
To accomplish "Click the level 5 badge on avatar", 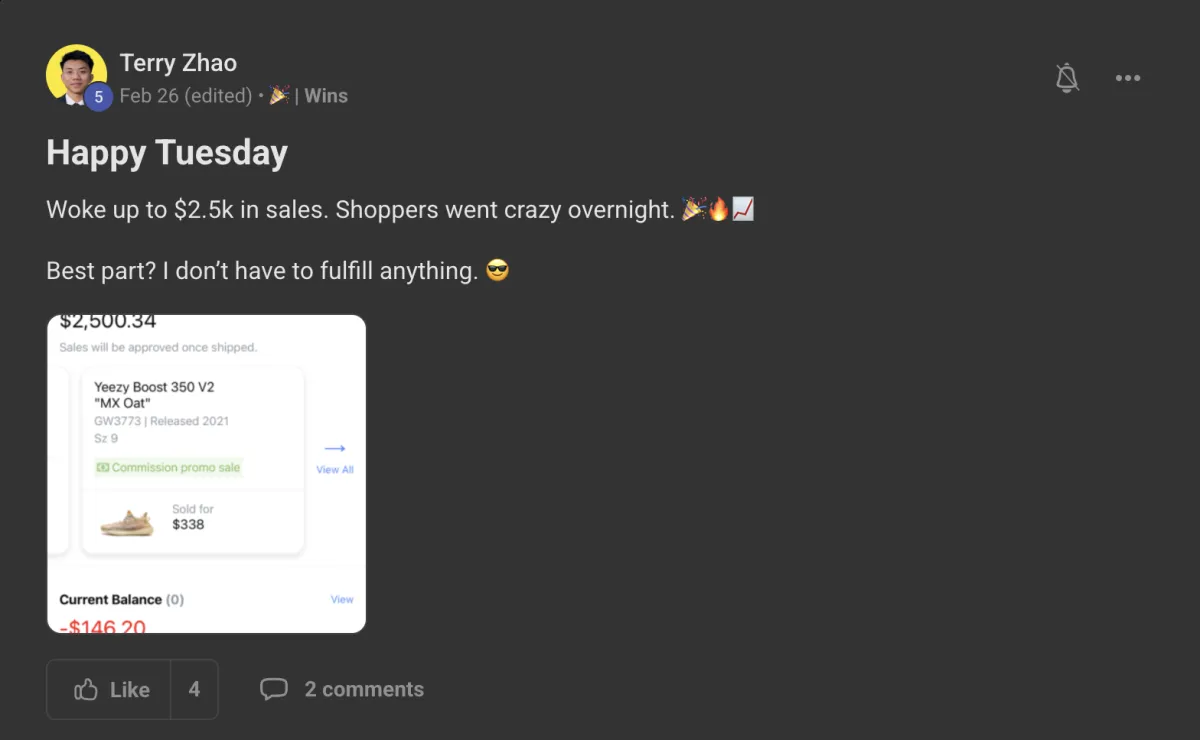I will [x=98, y=97].
